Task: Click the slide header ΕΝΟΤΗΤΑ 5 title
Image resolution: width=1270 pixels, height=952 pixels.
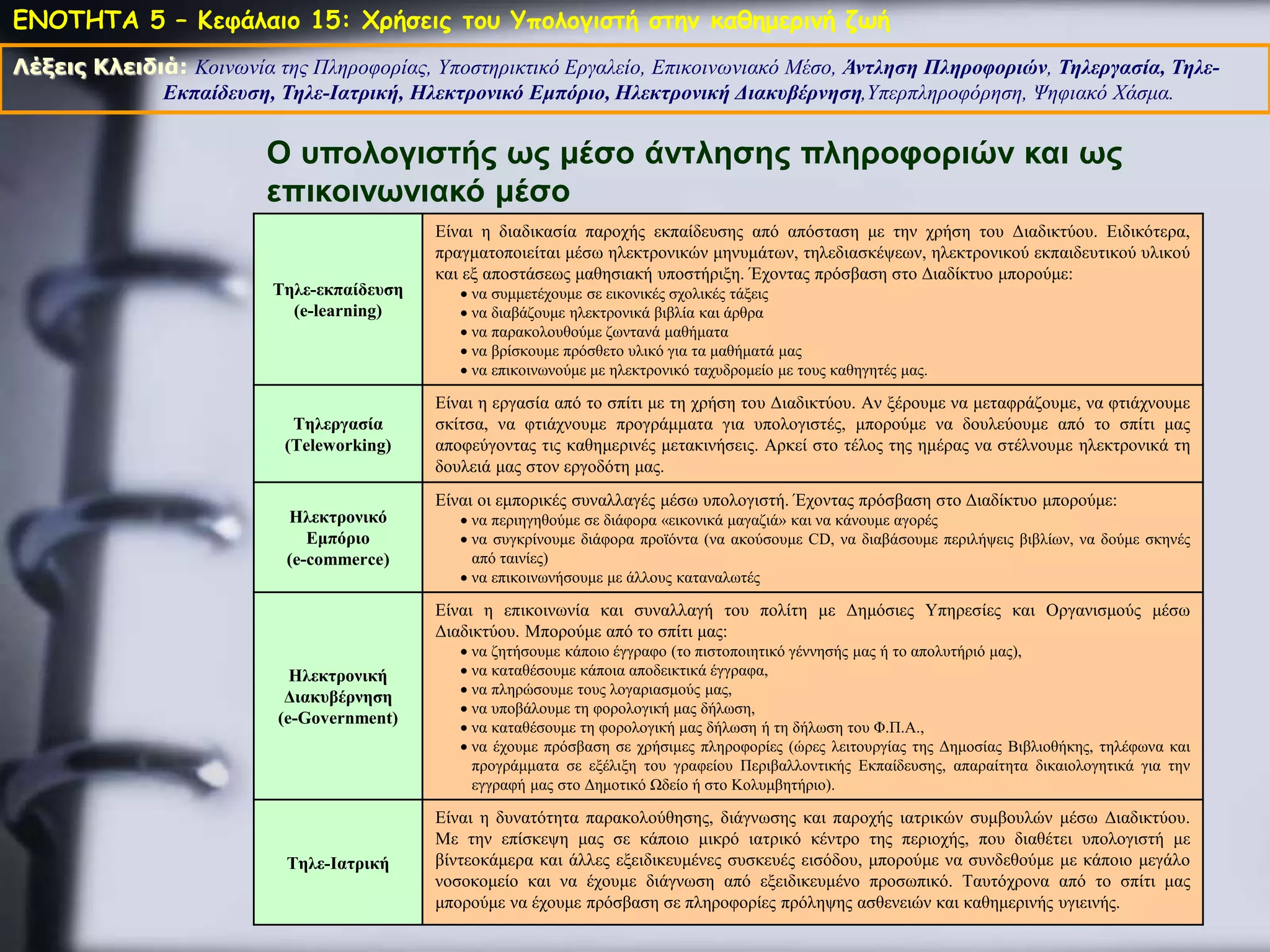Action: tap(451, 21)
